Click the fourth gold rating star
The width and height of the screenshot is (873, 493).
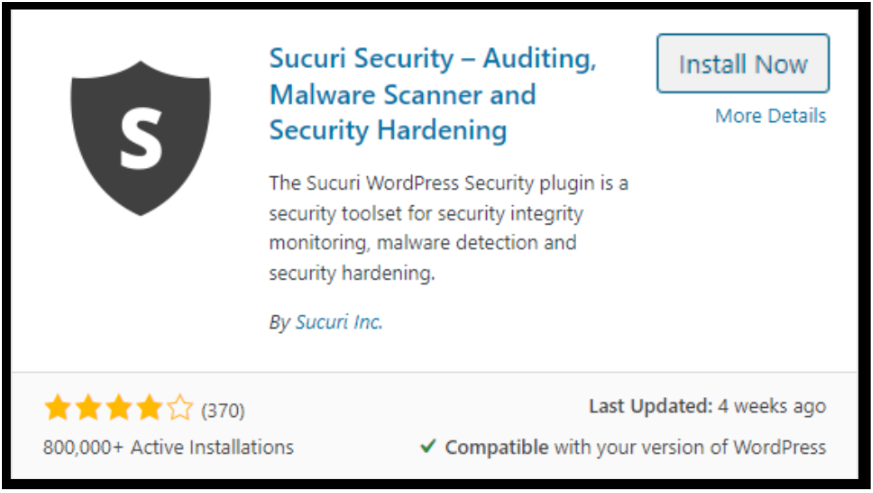[x=149, y=408]
